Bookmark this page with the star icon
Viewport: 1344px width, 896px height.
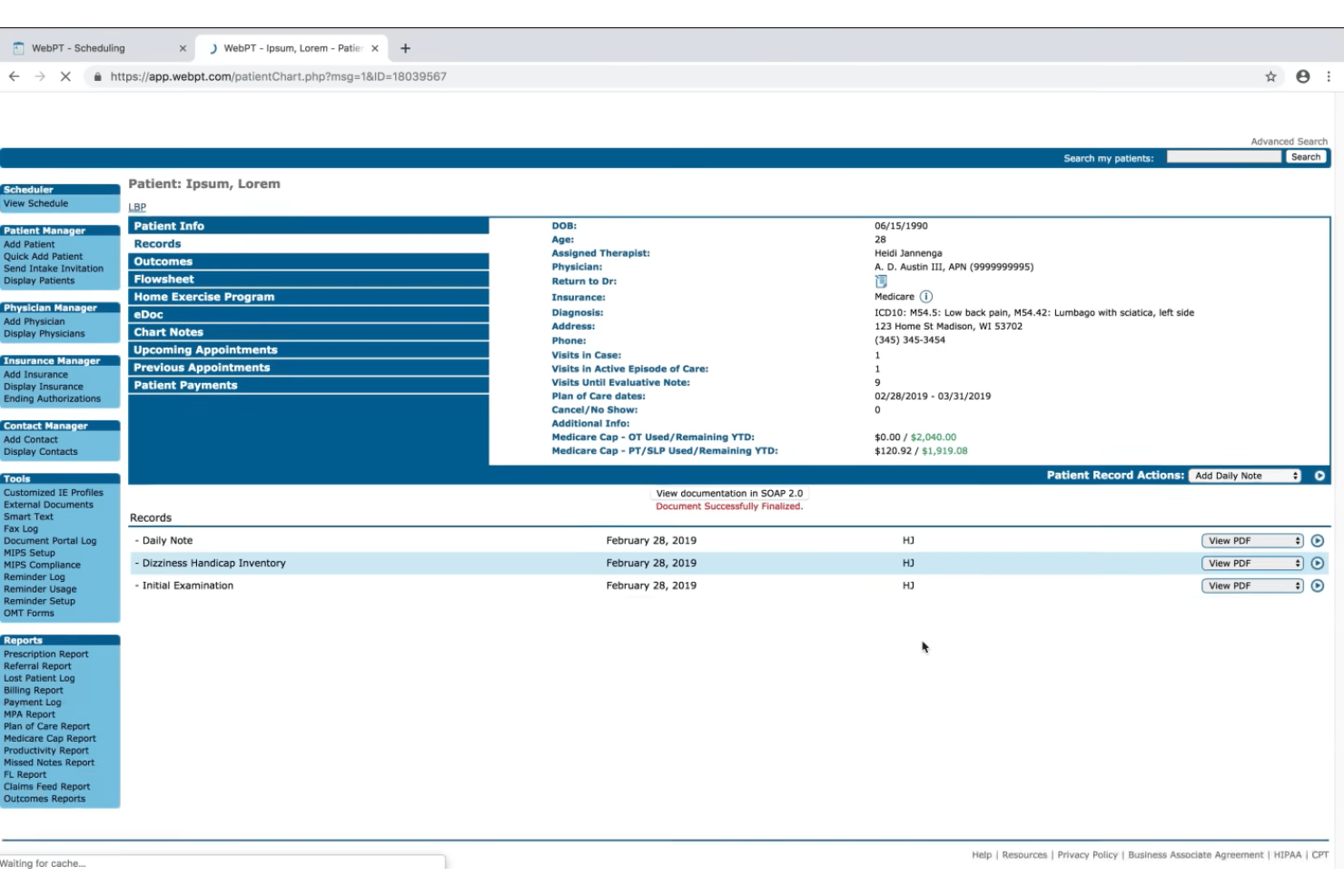pyautogui.click(x=1270, y=77)
